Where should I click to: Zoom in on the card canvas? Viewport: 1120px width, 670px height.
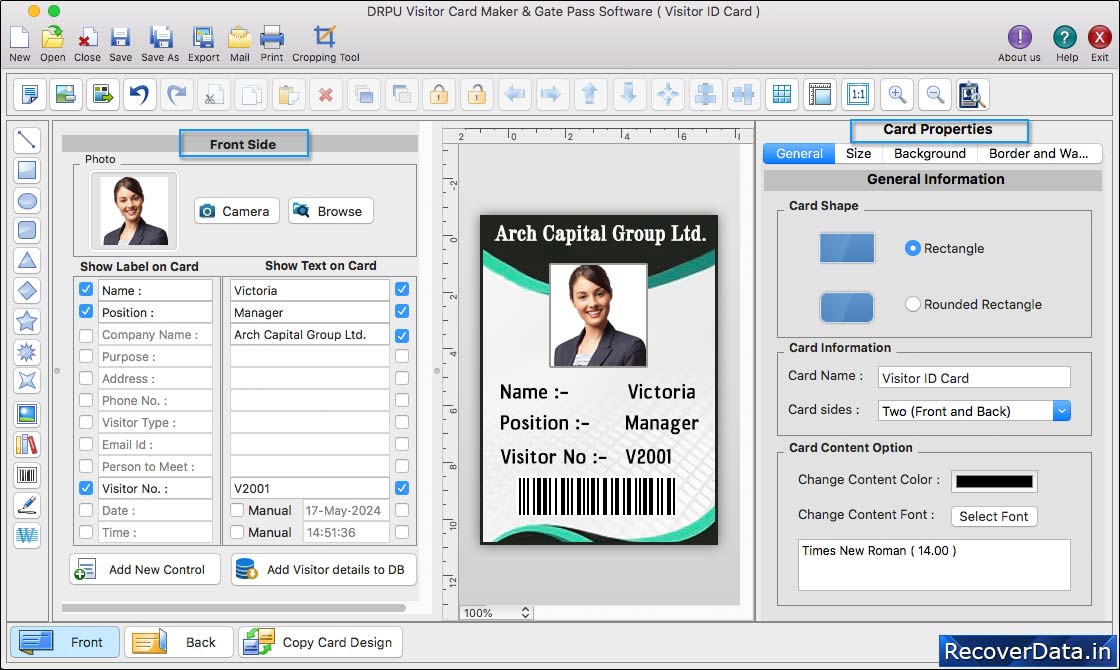897,94
